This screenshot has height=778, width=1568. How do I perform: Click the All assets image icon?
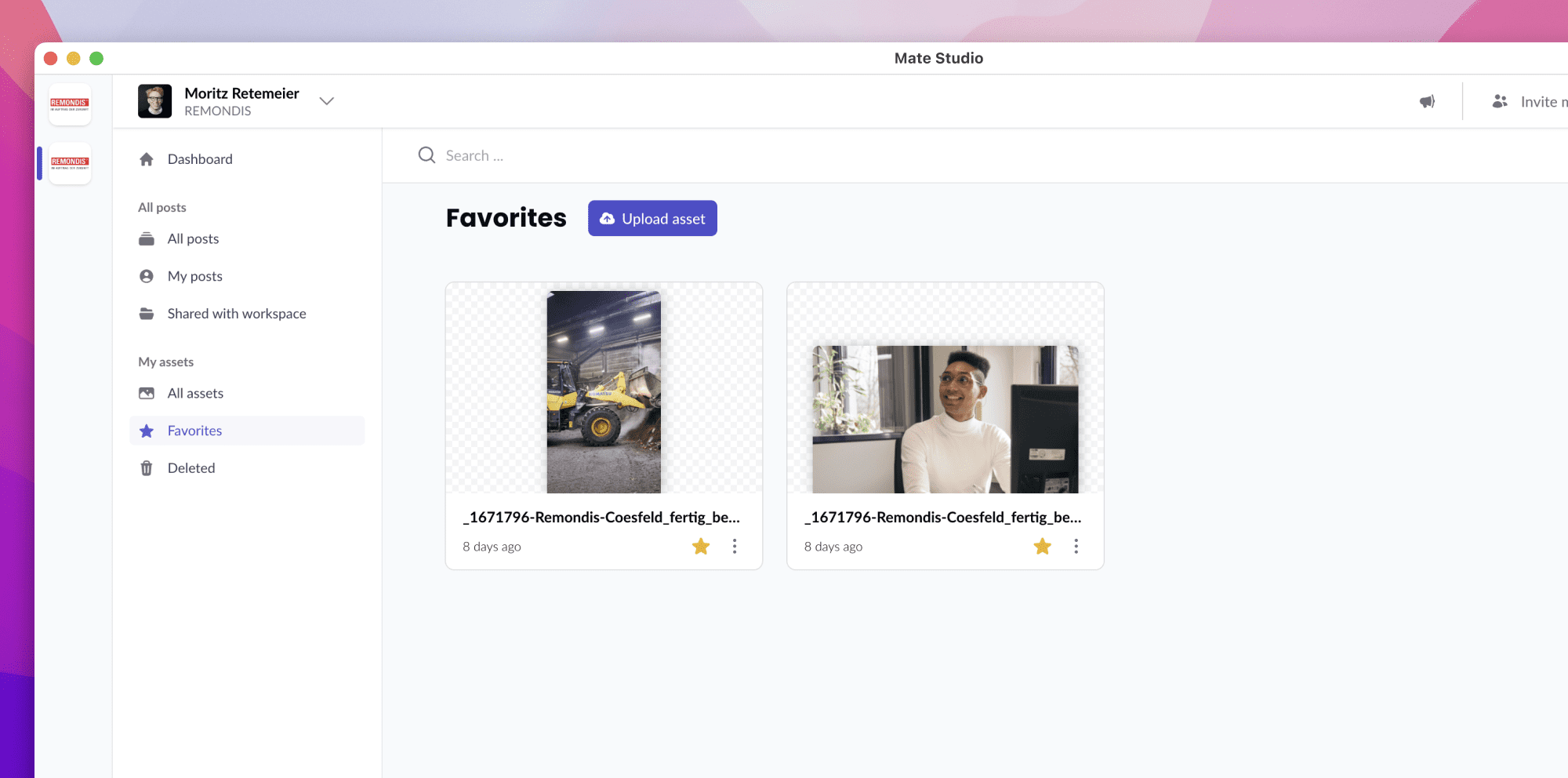point(147,394)
